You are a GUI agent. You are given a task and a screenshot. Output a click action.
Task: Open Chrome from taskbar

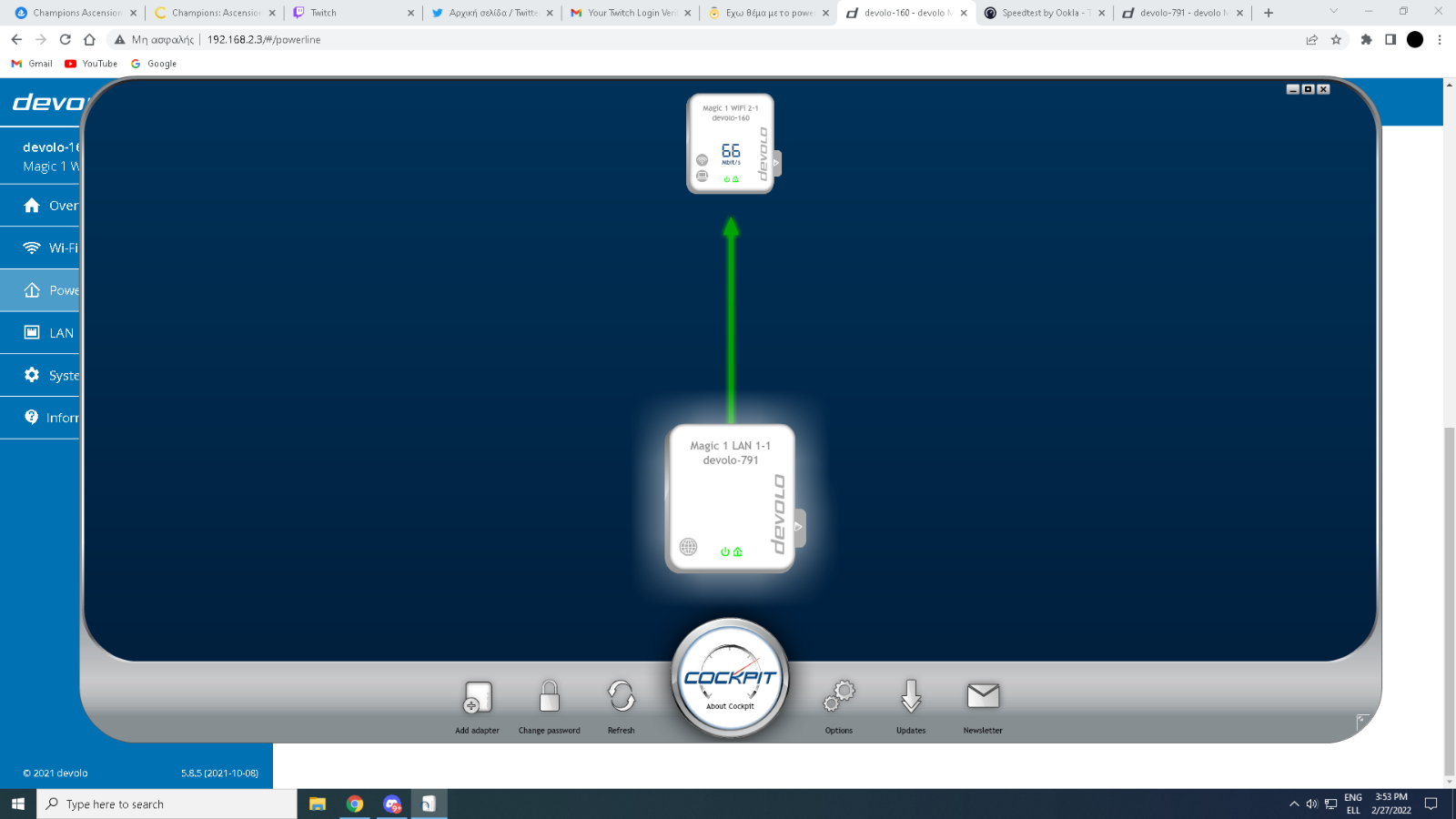click(x=355, y=804)
